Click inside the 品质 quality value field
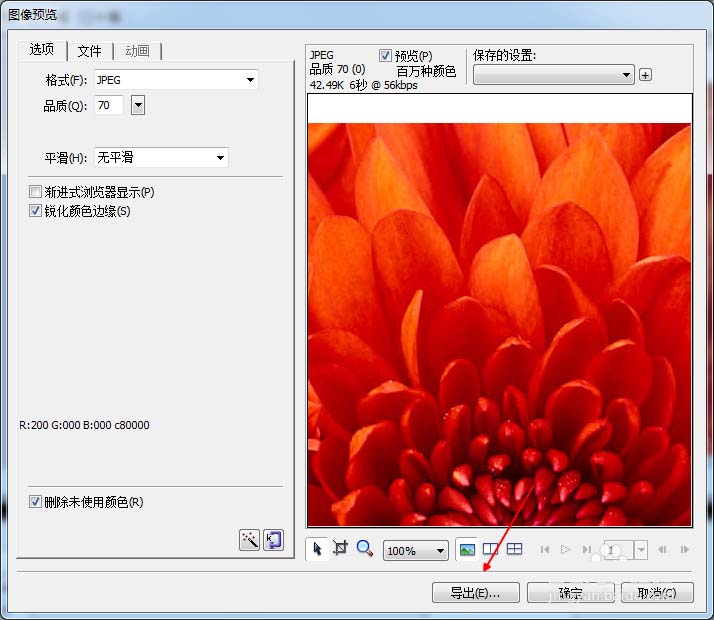 [108, 105]
